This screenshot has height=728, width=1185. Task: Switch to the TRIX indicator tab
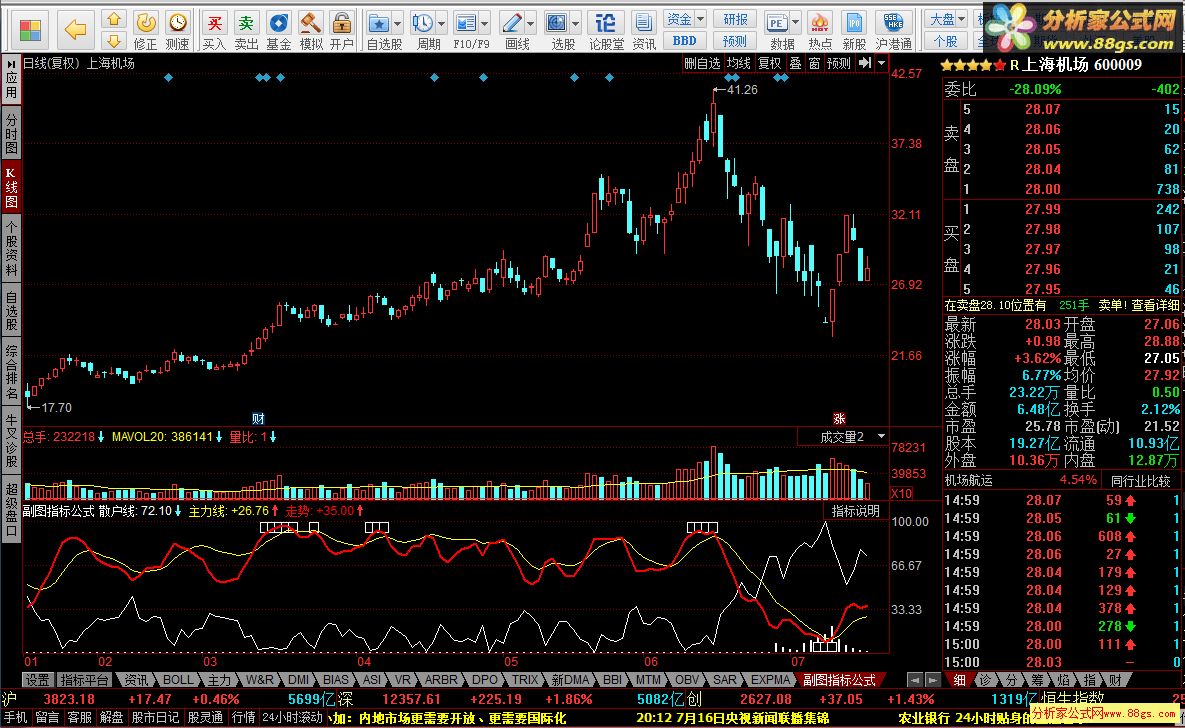click(524, 680)
